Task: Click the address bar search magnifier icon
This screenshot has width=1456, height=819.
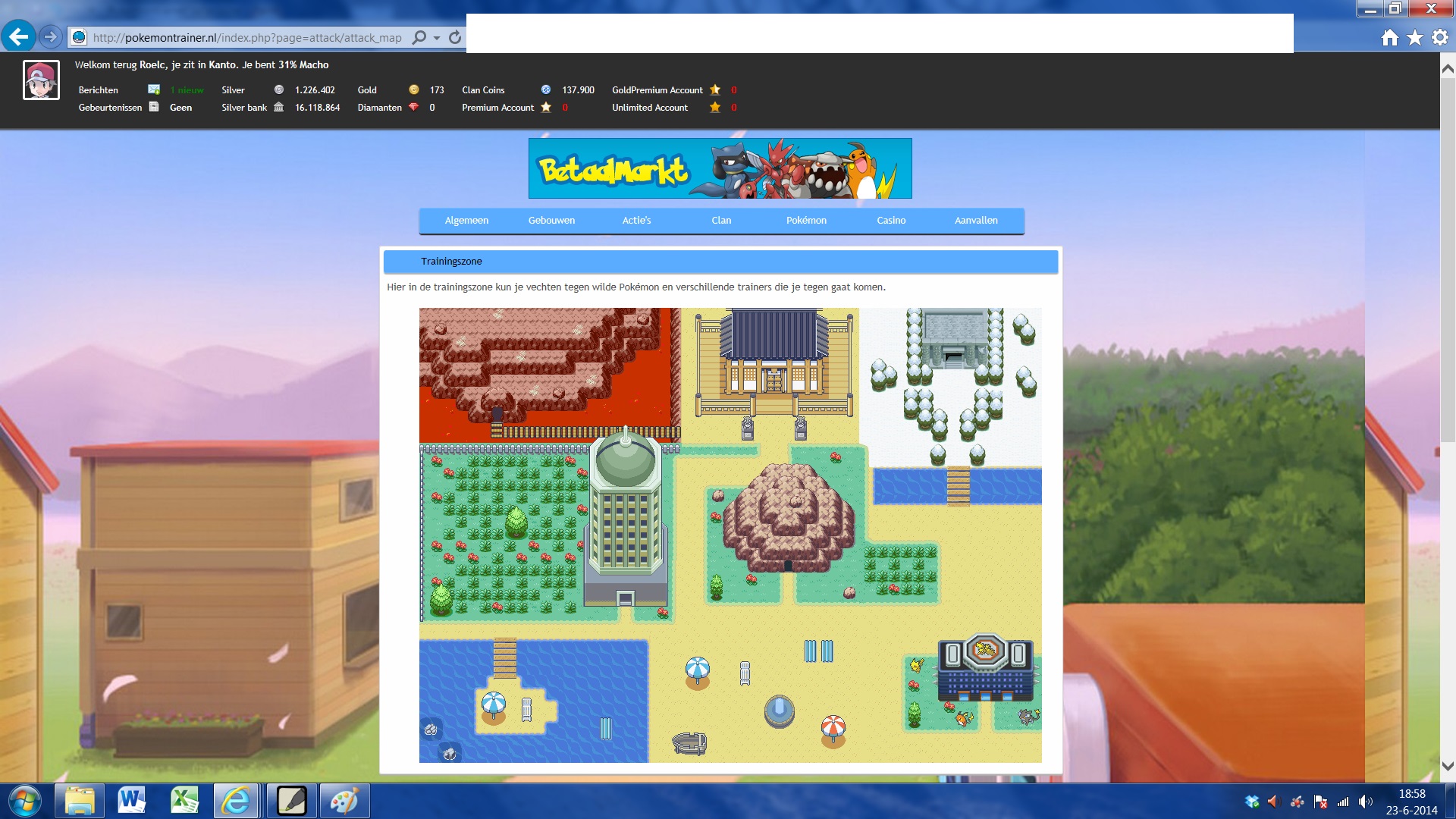Action: coord(419,37)
